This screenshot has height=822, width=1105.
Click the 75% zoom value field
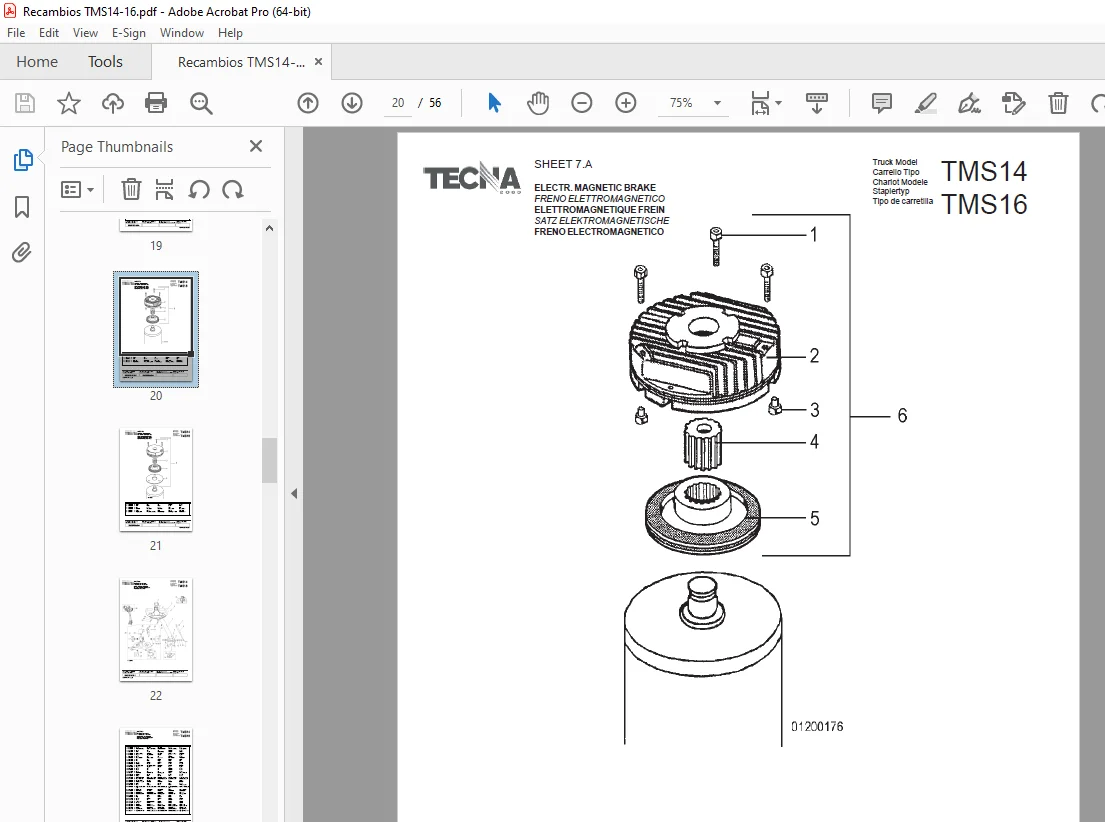[681, 103]
